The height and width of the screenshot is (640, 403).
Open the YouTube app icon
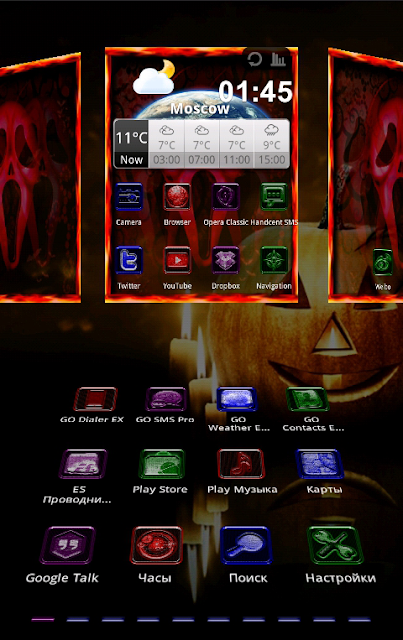pos(177,260)
